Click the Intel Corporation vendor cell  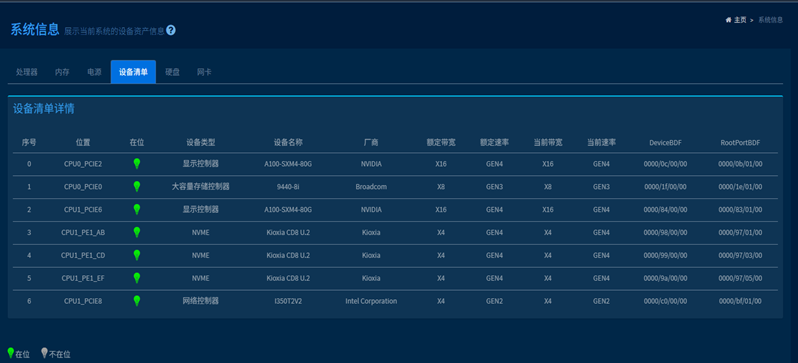pyautogui.click(x=371, y=301)
